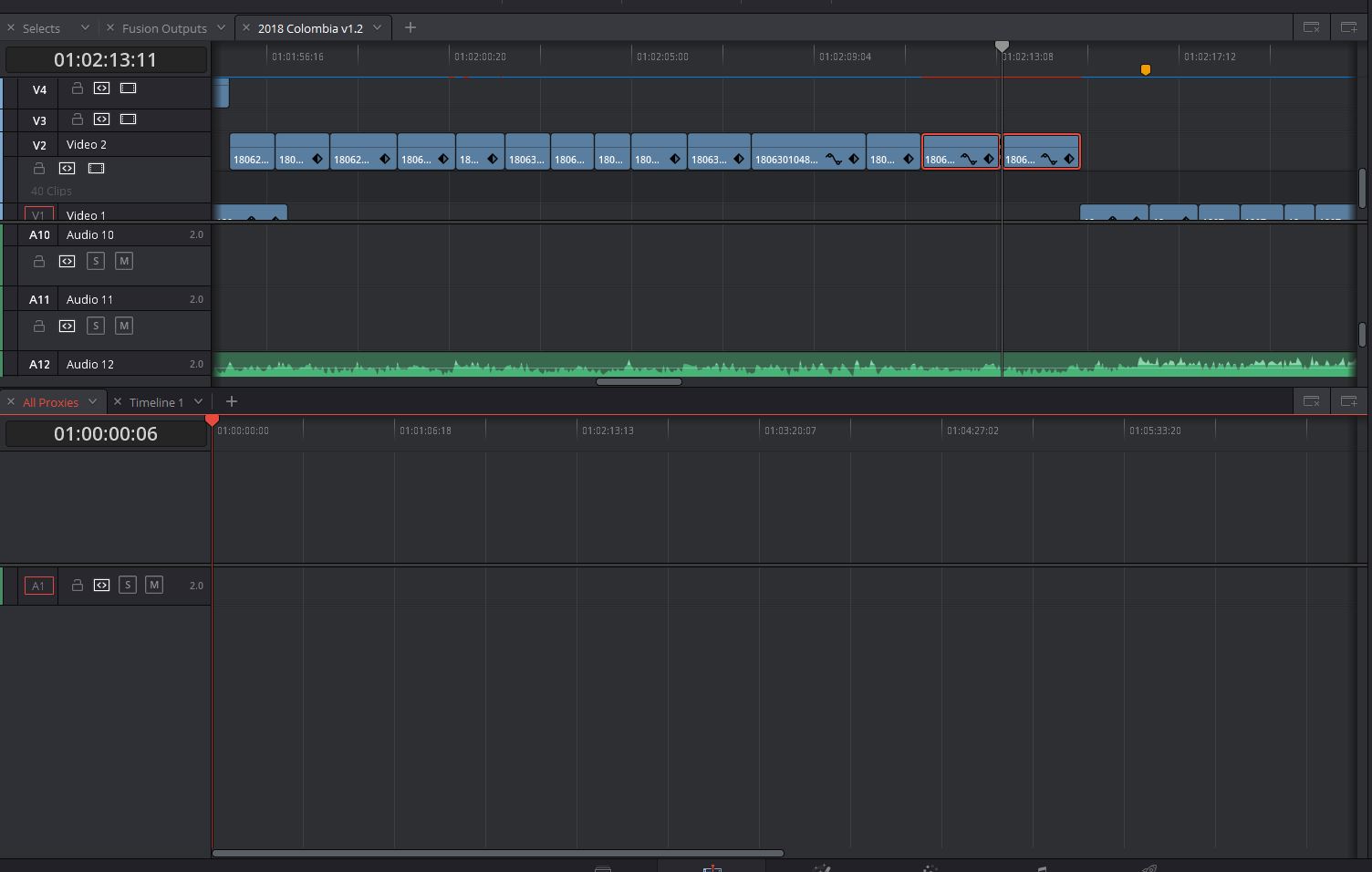
Task: Toggle auto-select on Audio 11
Action: click(67, 327)
